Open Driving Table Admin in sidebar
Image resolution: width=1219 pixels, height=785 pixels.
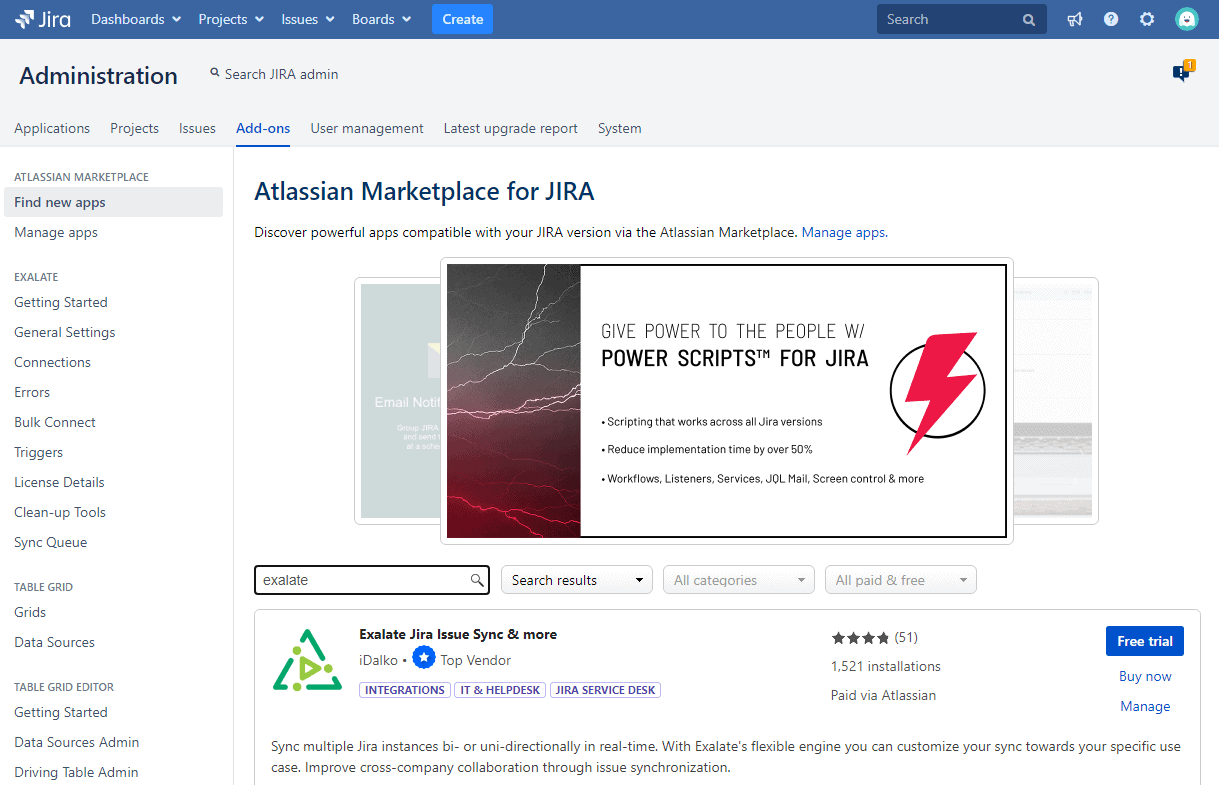pyautogui.click(x=76, y=772)
